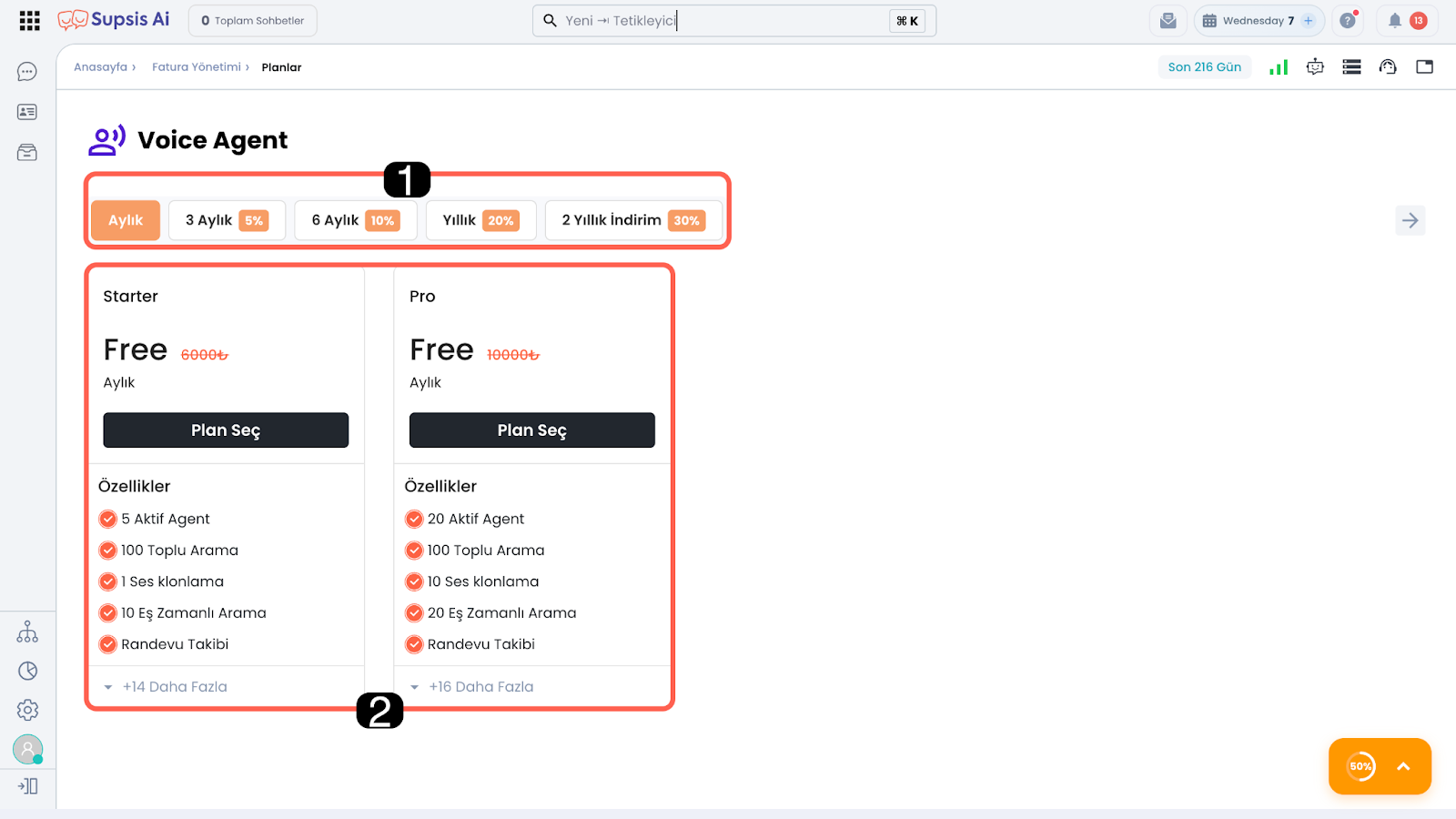1456x819 pixels.
Task: Go to Anasayfa breadcrumb
Action: coord(100,67)
